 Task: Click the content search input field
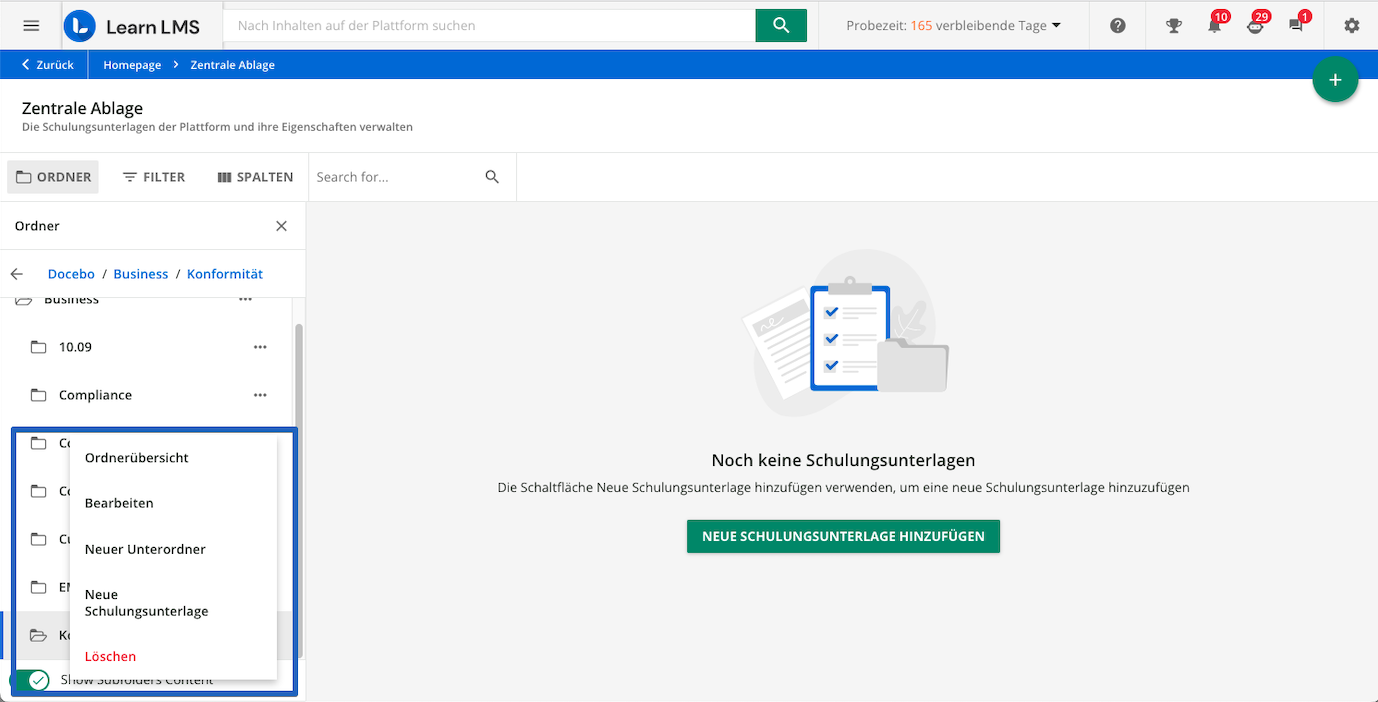pyautogui.click(x=490, y=25)
